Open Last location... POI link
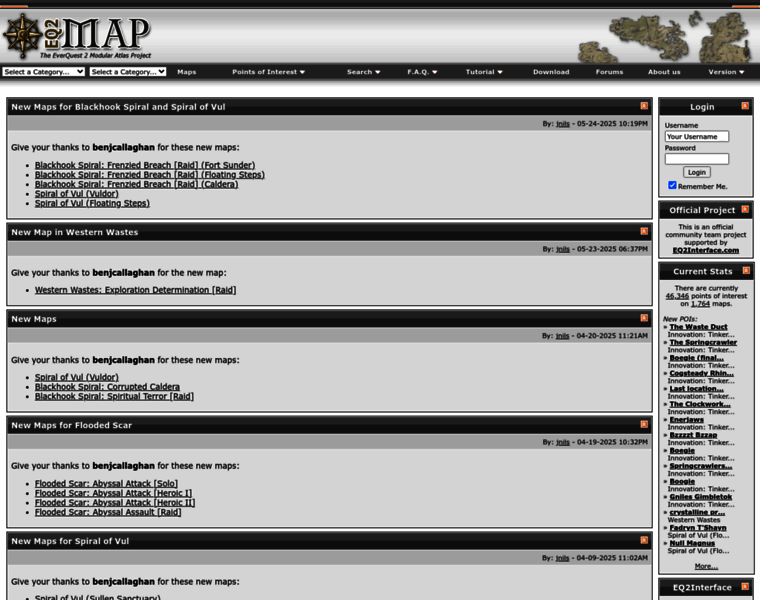This screenshot has height=600, width=760. click(697, 389)
